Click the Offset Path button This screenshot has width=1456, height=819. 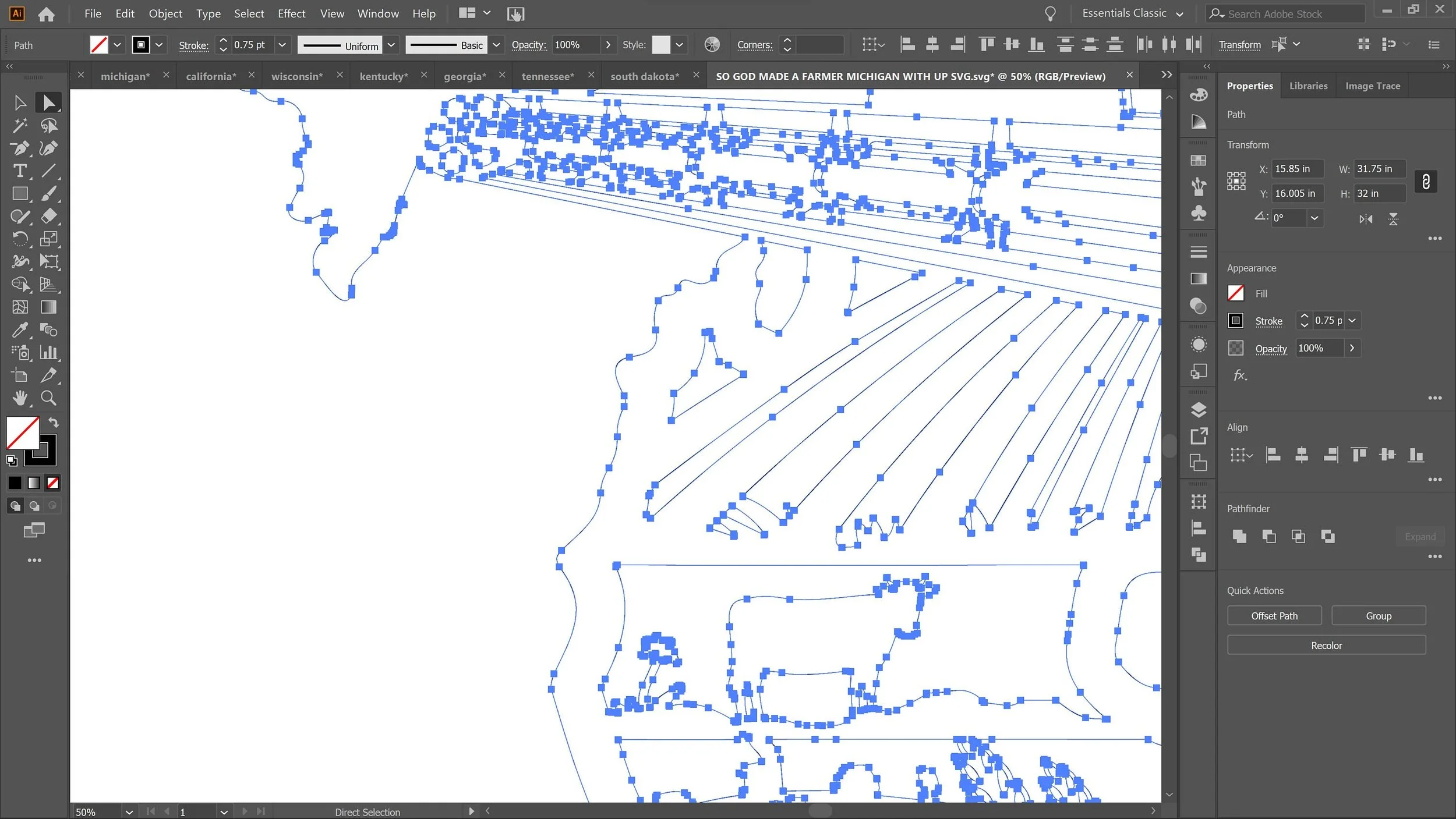[1274, 615]
